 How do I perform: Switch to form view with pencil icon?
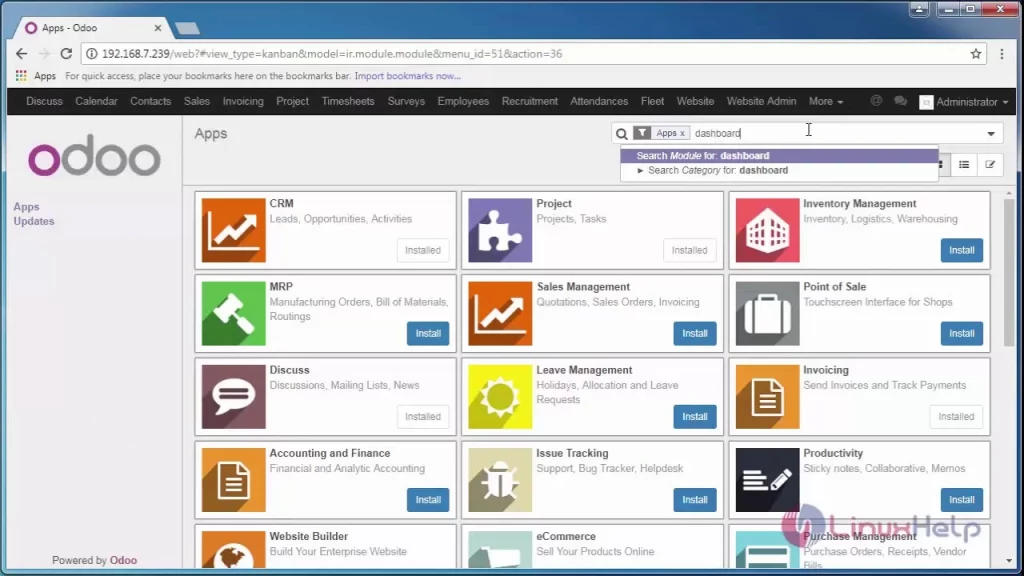pyautogui.click(x=990, y=165)
